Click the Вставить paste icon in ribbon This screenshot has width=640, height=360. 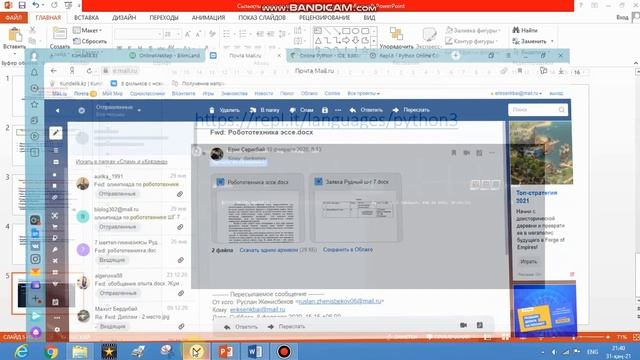(14, 35)
